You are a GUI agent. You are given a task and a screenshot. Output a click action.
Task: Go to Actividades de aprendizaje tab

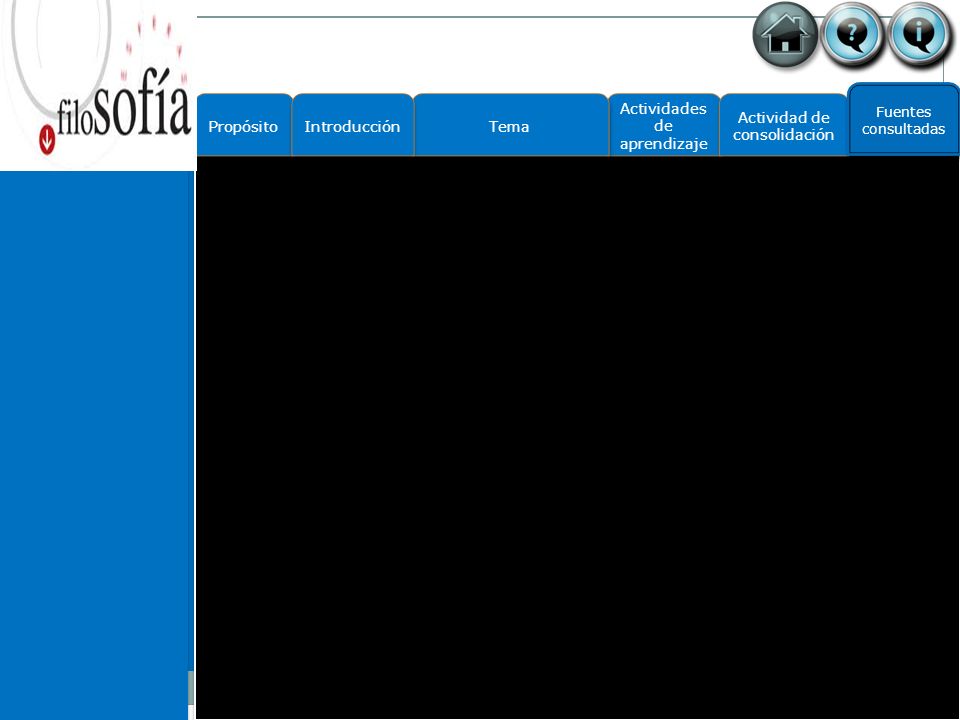point(664,126)
